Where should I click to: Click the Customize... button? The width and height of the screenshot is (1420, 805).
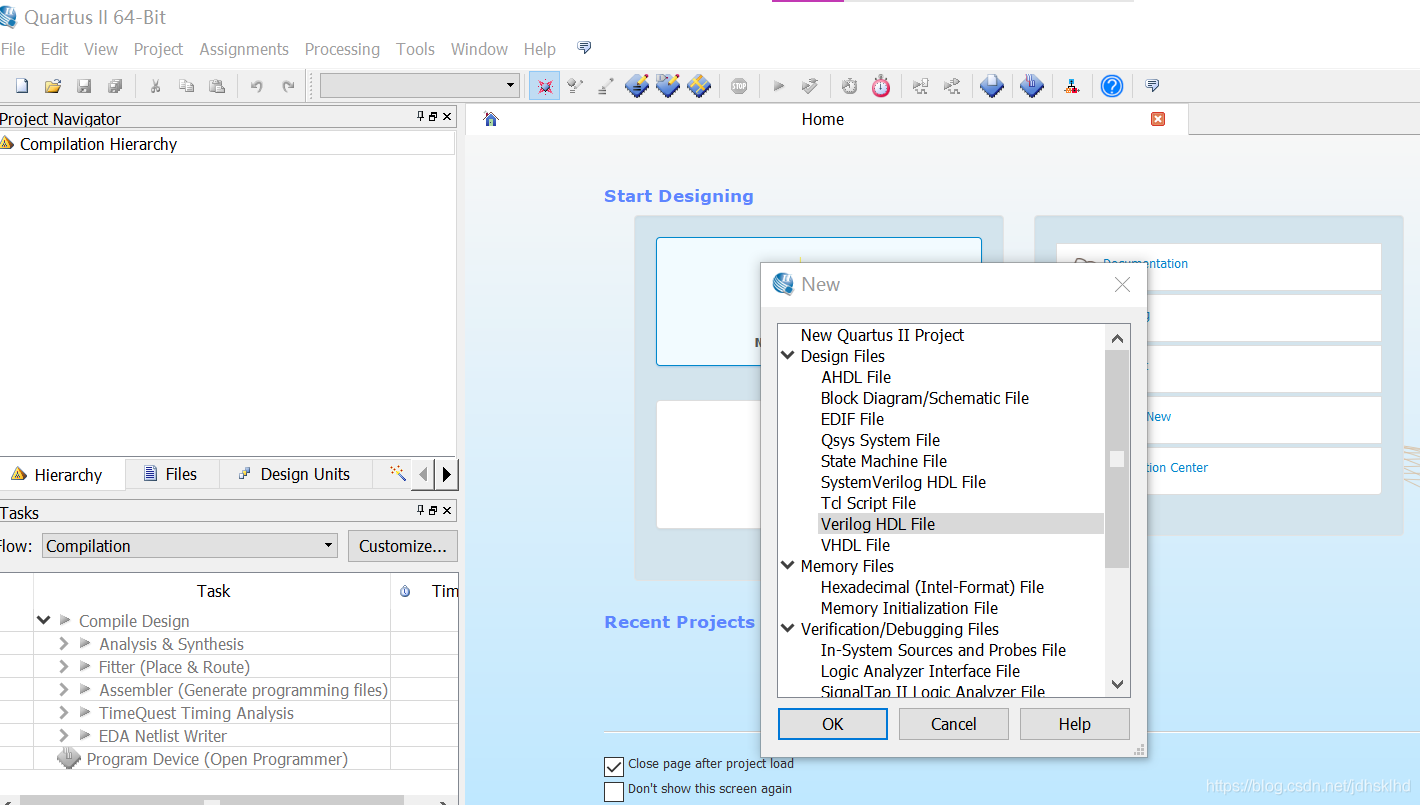(403, 546)
